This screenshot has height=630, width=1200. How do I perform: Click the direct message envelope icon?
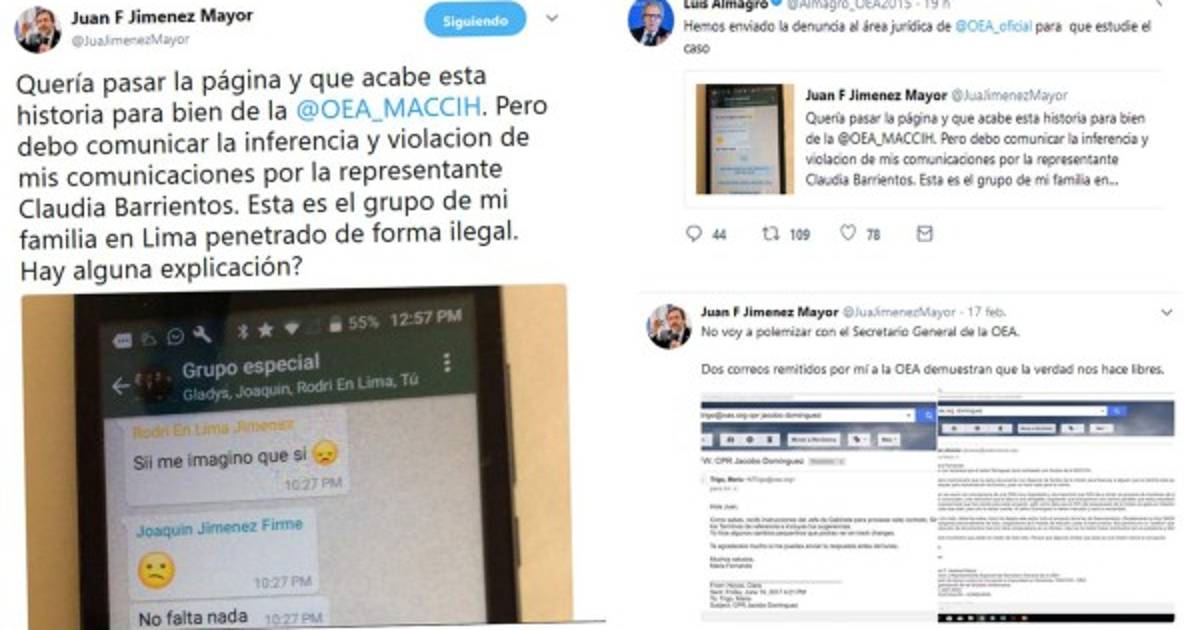point(924,233)
